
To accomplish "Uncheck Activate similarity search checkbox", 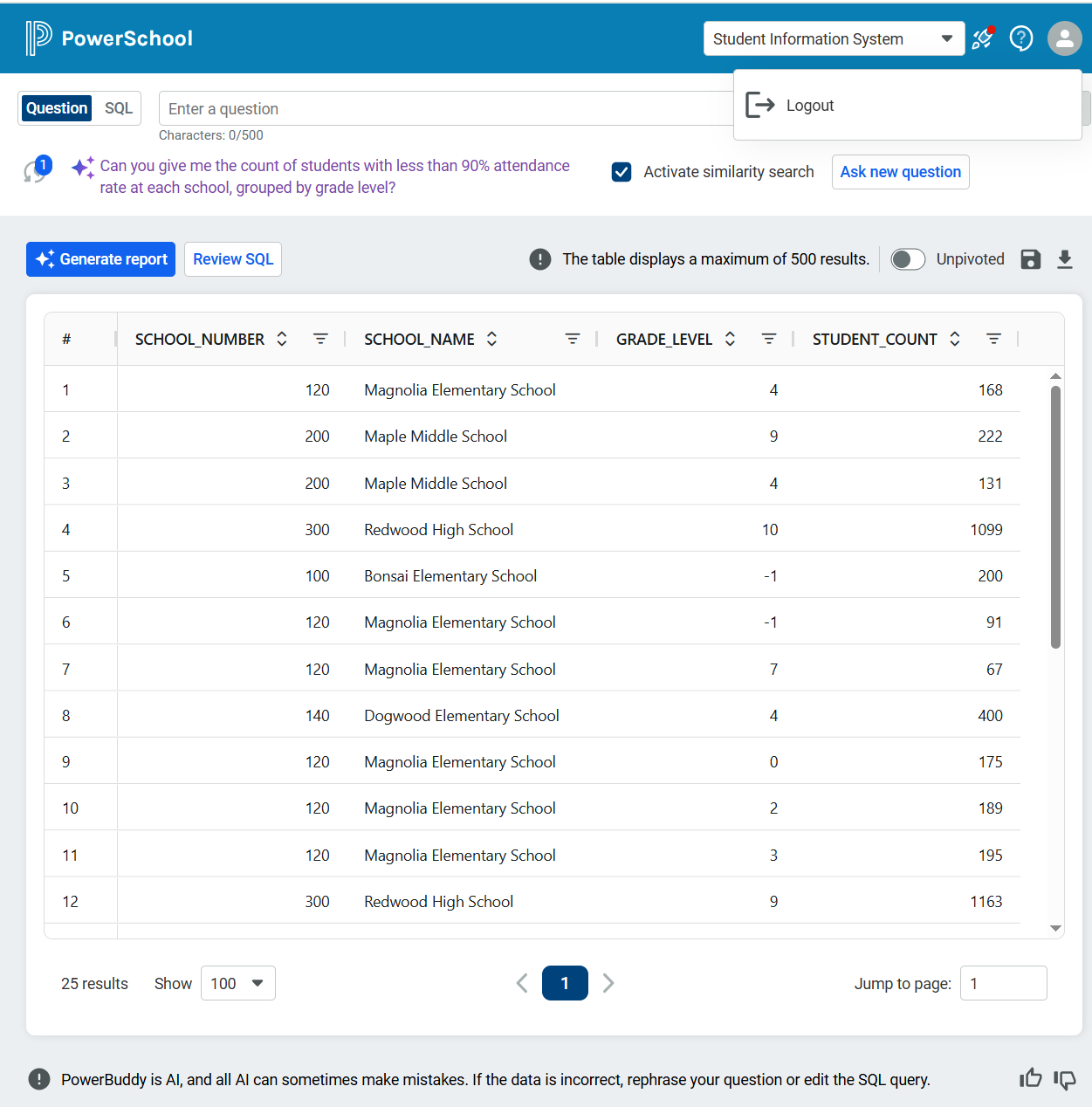I will pyautogui.click(x=622, y=172).
